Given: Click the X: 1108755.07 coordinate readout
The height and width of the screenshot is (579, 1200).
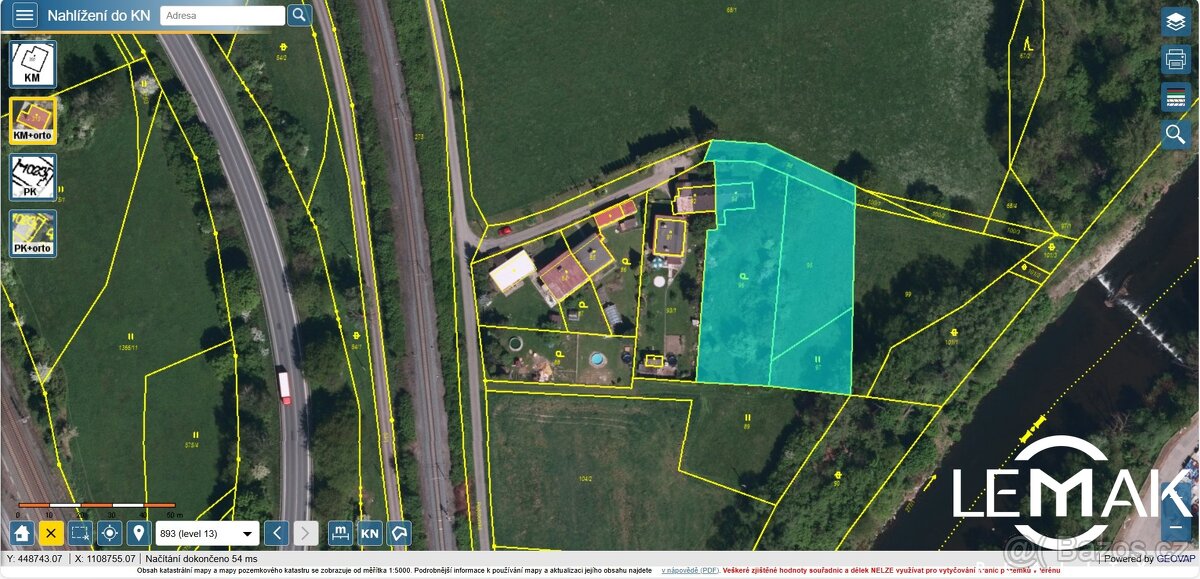Looking at the screenshot, I should point(105,559).
